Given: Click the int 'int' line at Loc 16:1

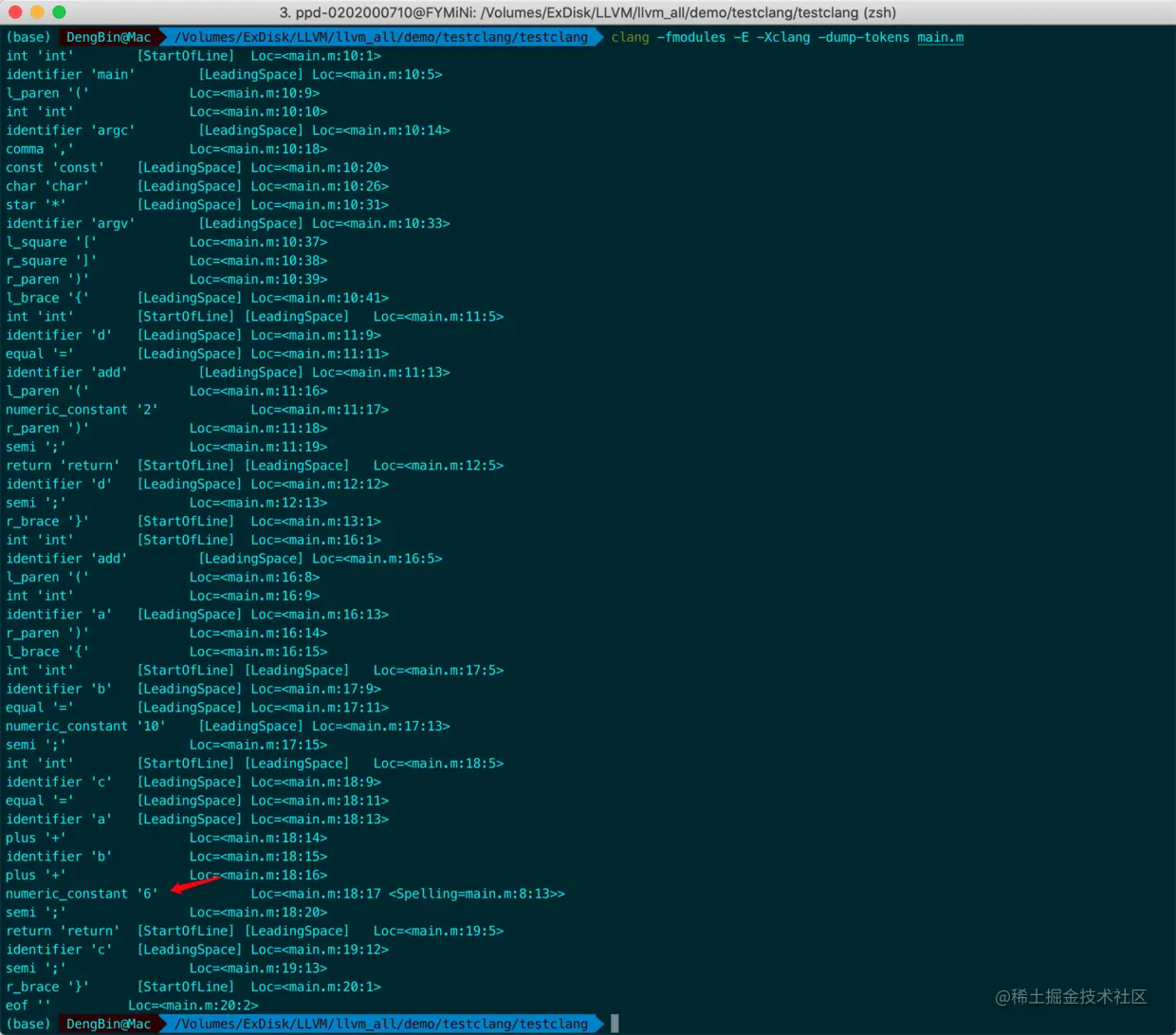Looking at the screenshot, I should (193, 540).
